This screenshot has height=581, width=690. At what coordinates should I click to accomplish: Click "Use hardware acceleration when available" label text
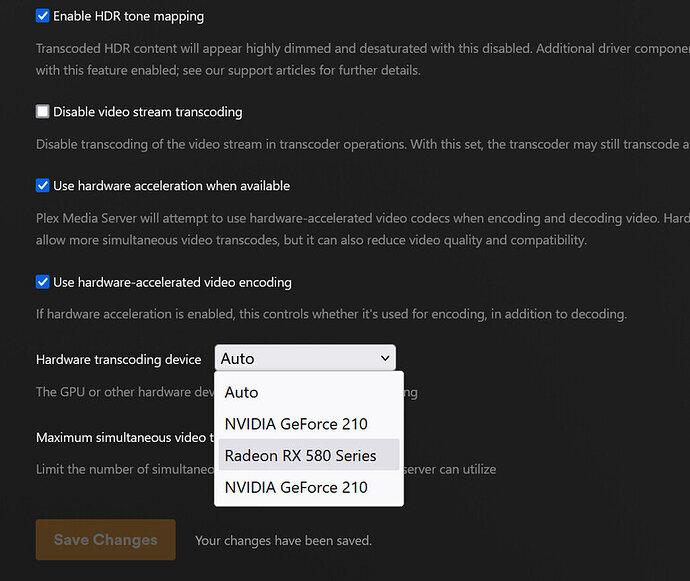tap(171, 186)
